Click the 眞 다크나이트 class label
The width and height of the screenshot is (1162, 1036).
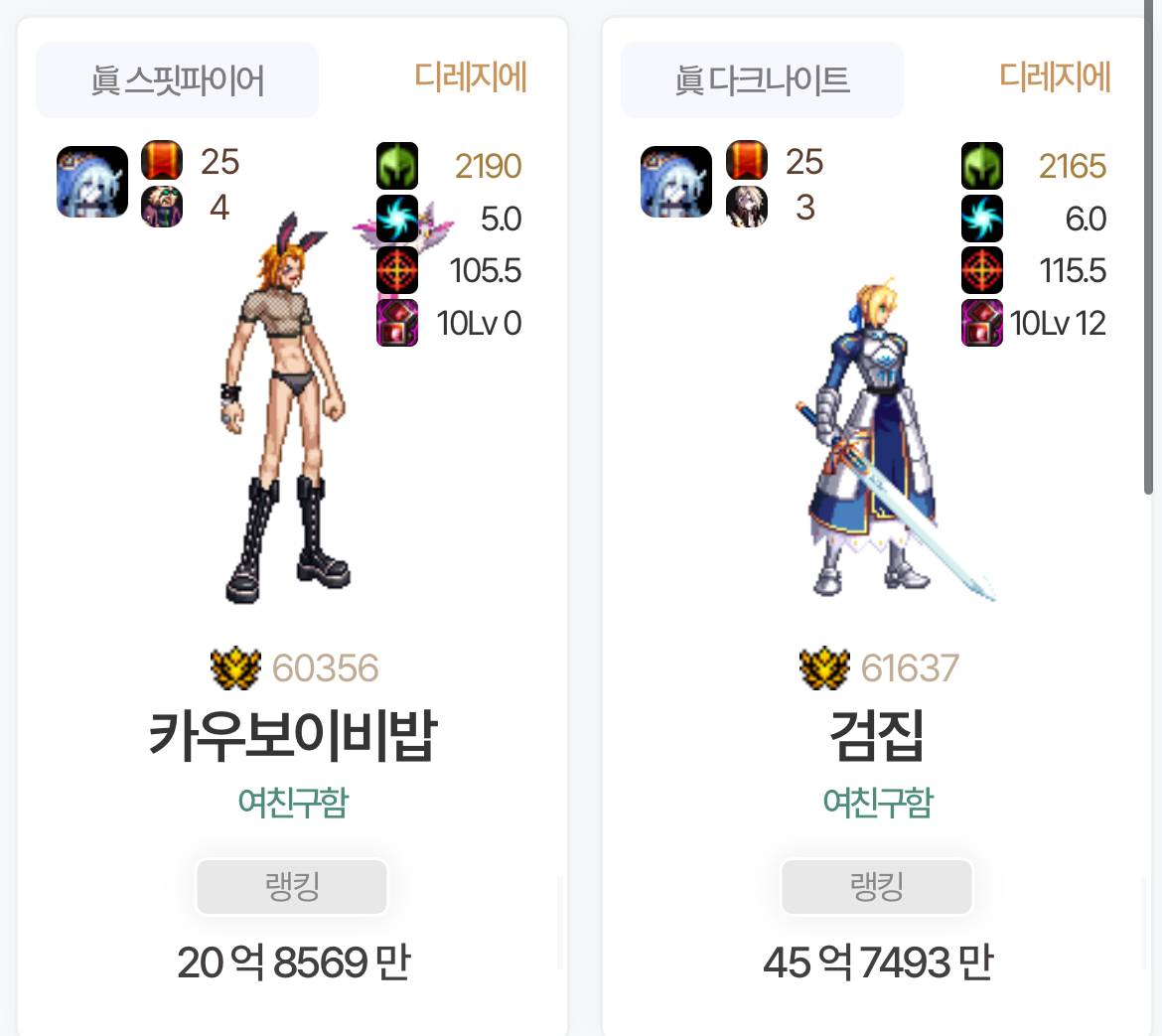[x=762, y=80]
